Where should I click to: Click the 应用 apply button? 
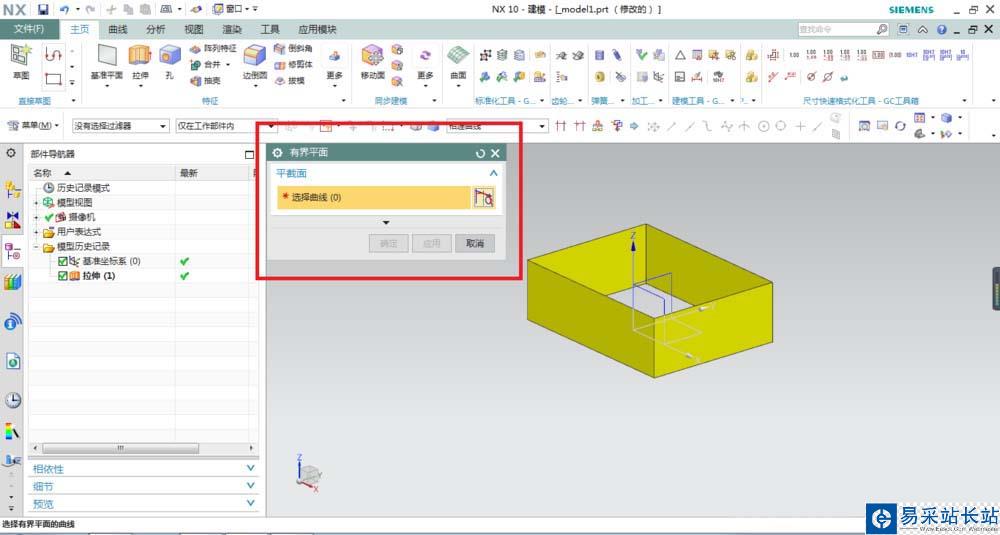[x=432, y=244]
